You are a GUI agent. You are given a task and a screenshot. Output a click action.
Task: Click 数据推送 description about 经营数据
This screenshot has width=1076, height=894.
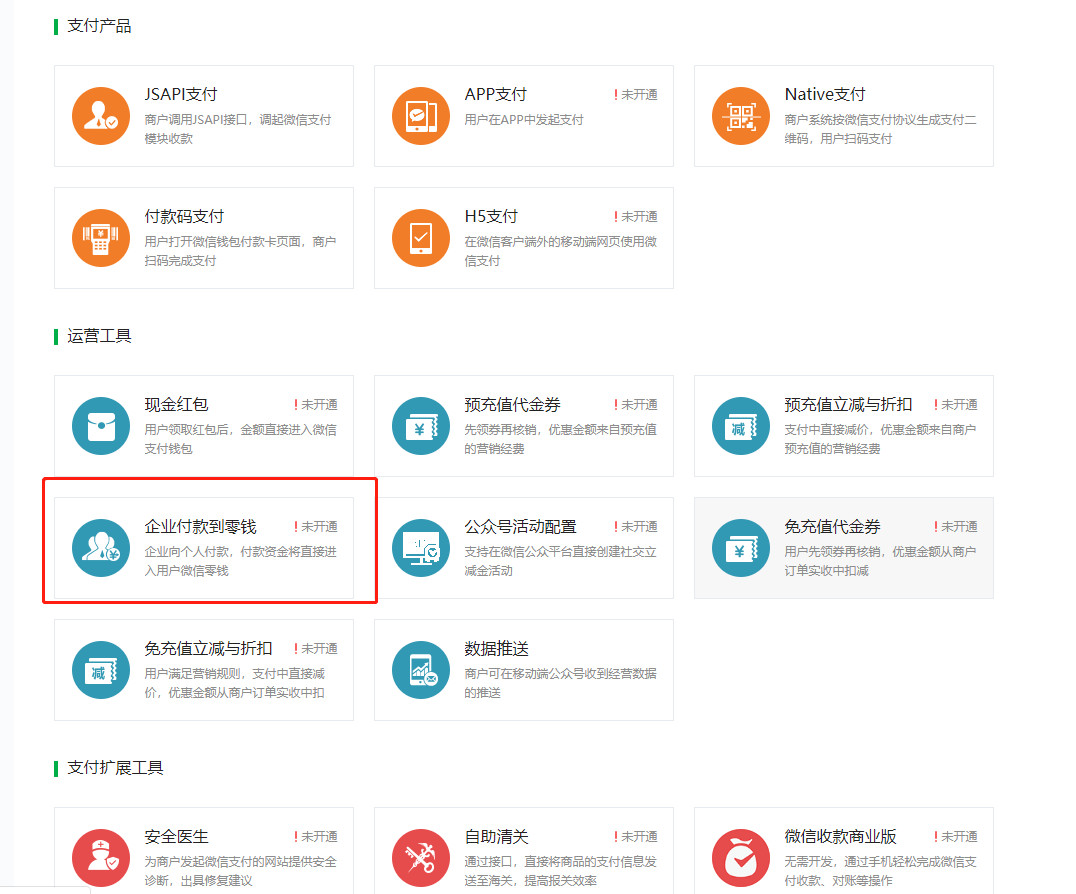pyautogui.click(x=561, y=683)
